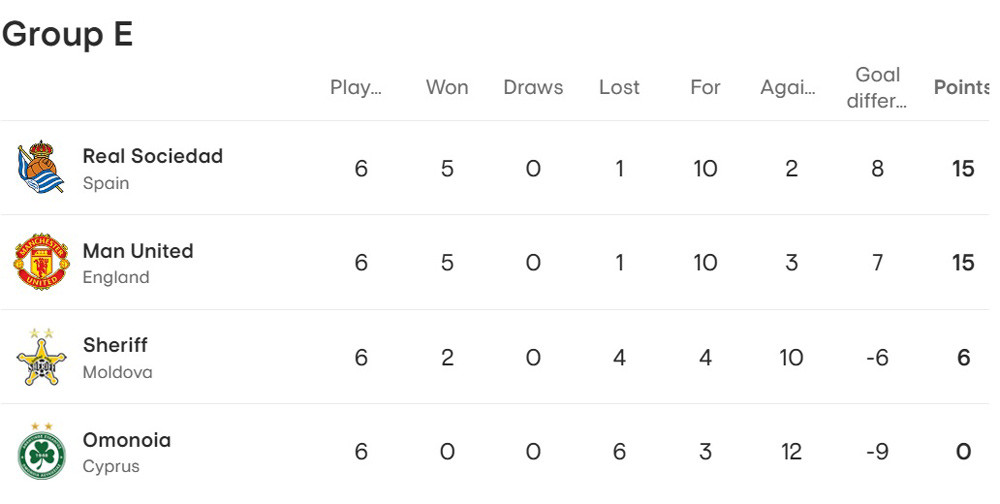Open the Man United team link
This screenshot has height=504, width=1000.
(x=137, y=251)
